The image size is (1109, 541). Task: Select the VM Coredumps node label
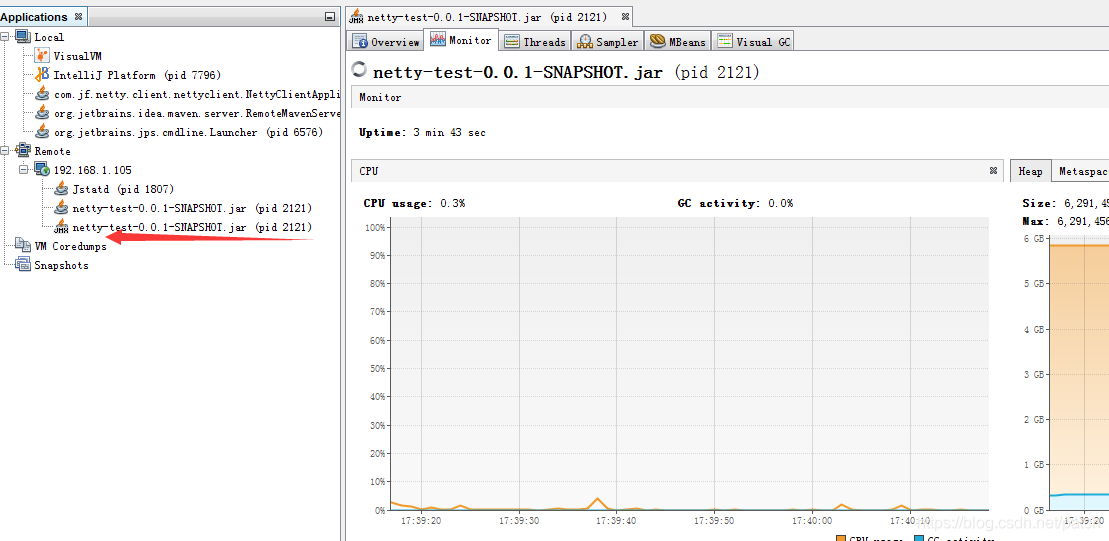[x=70, y=246]
